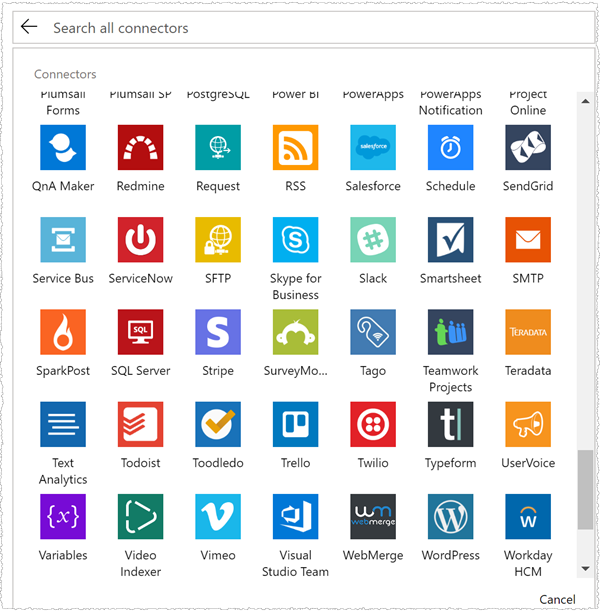
Task: Select the WebMerge connector icon
Action: [373, 516]
